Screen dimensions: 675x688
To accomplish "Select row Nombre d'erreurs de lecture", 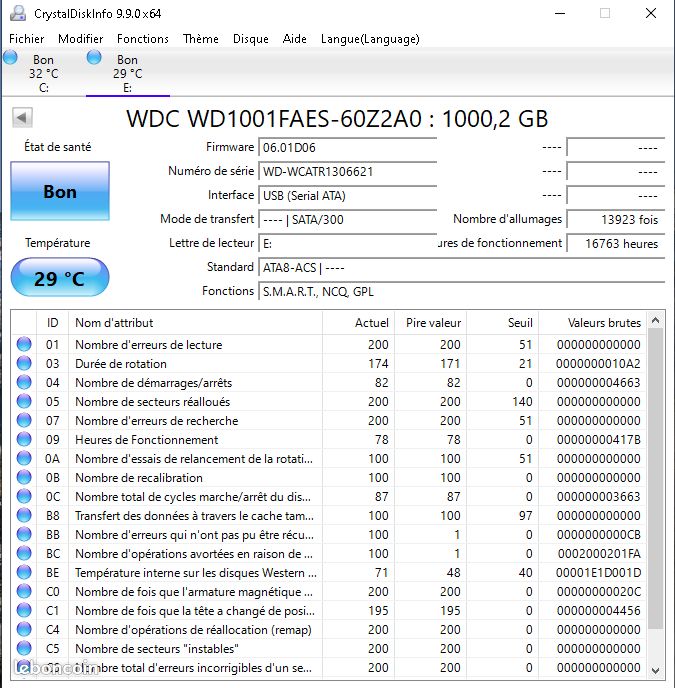I will [x=329, y=344].
